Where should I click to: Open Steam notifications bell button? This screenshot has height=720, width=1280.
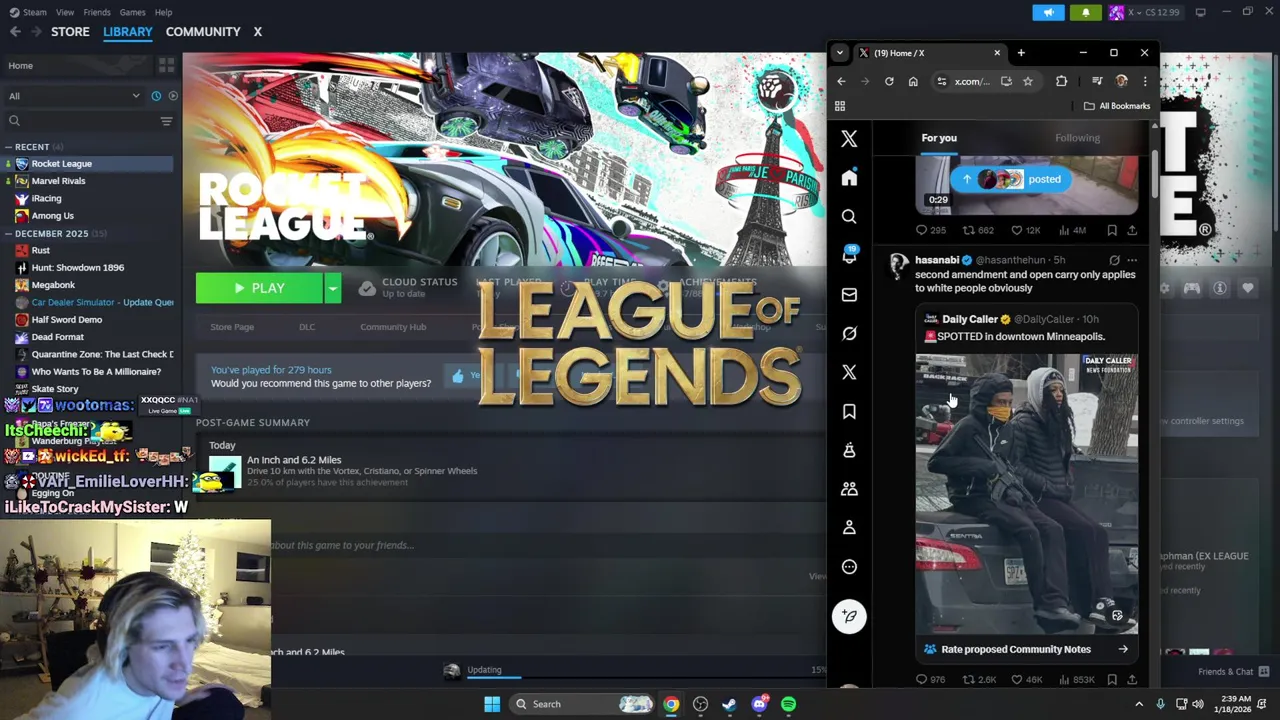click(x=1085, y=12)
